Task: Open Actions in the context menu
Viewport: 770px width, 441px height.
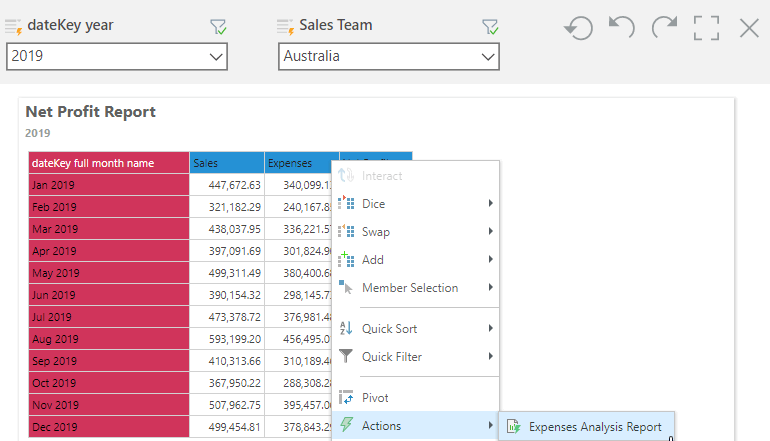Action: tap(415, 425)
